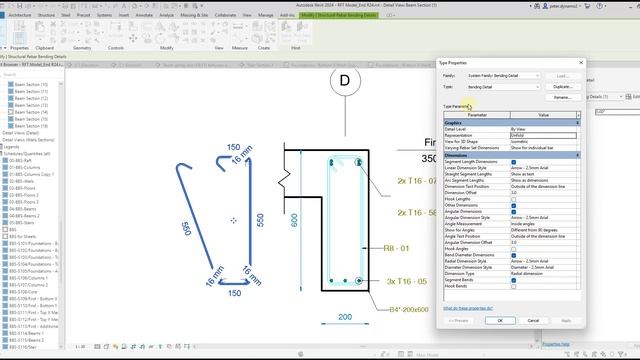Toggle Other Dimensions checkbox
This screenshot has height=360, width=640.
pyautogui.click(x=513, y=205)
